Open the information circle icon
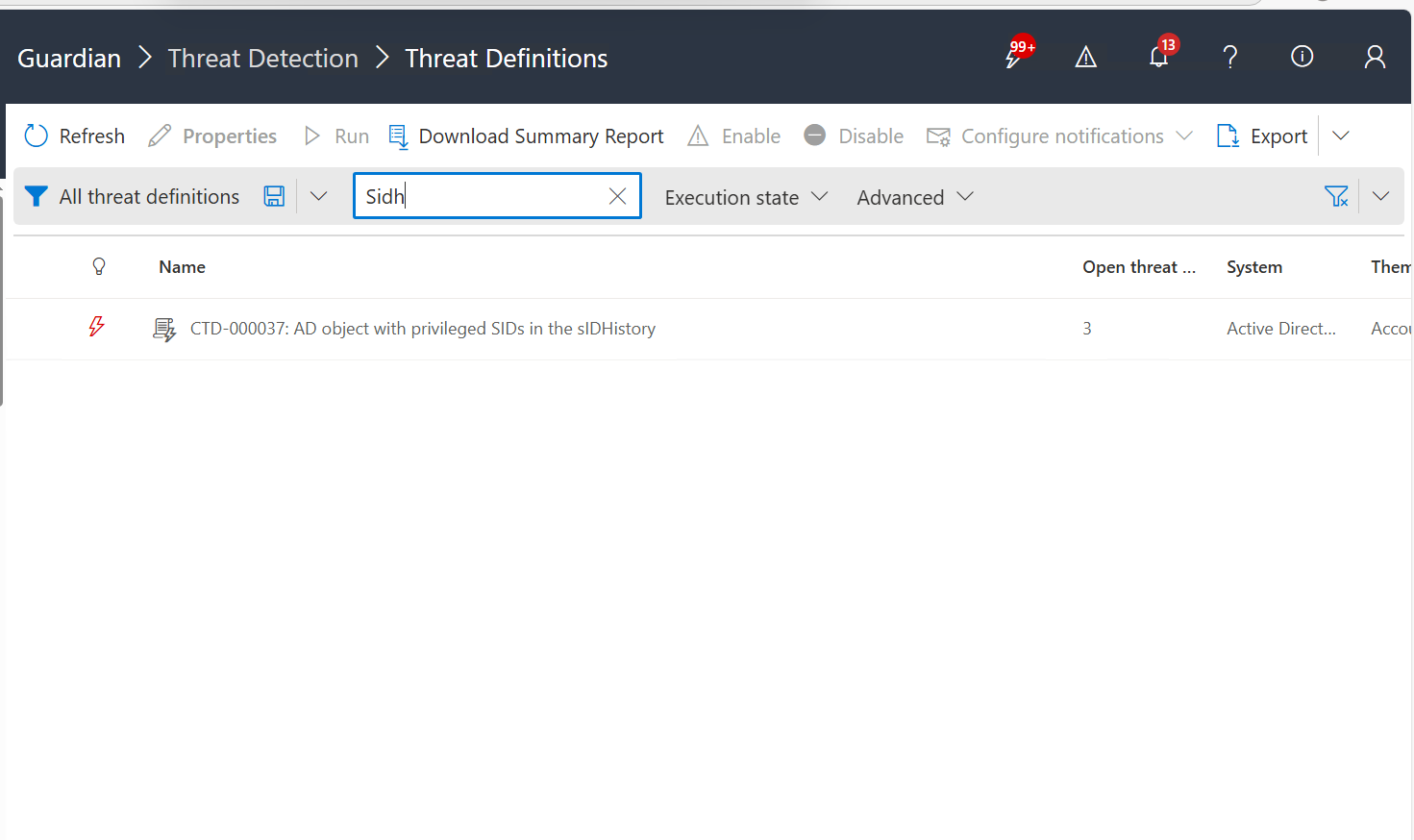 click(x=1302, y=58)
